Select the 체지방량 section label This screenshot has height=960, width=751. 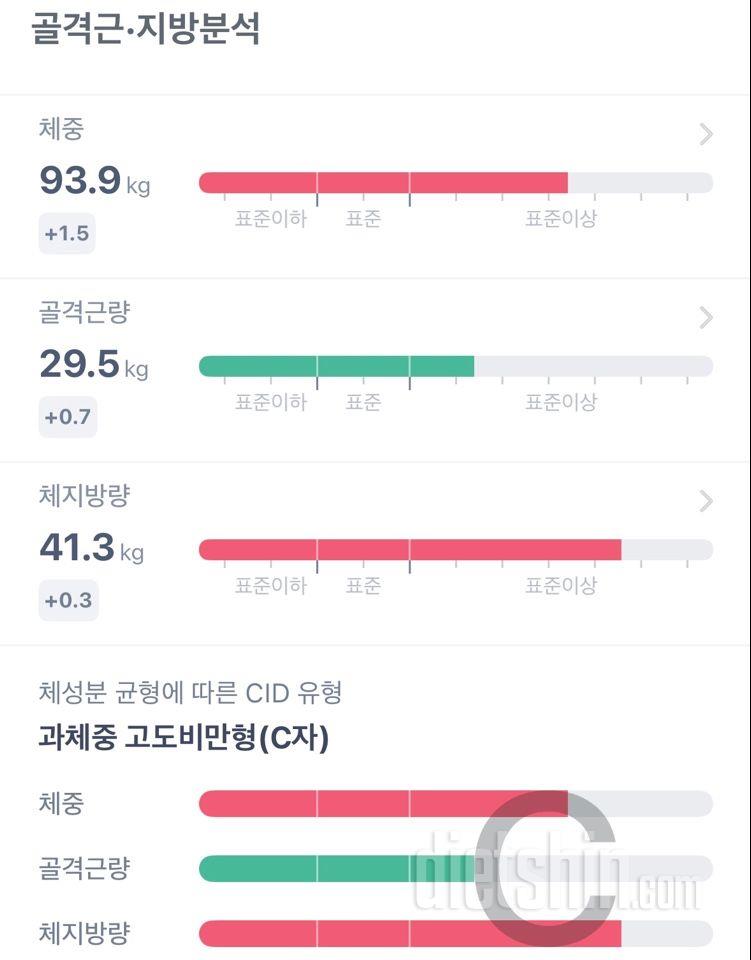[84, 495]
